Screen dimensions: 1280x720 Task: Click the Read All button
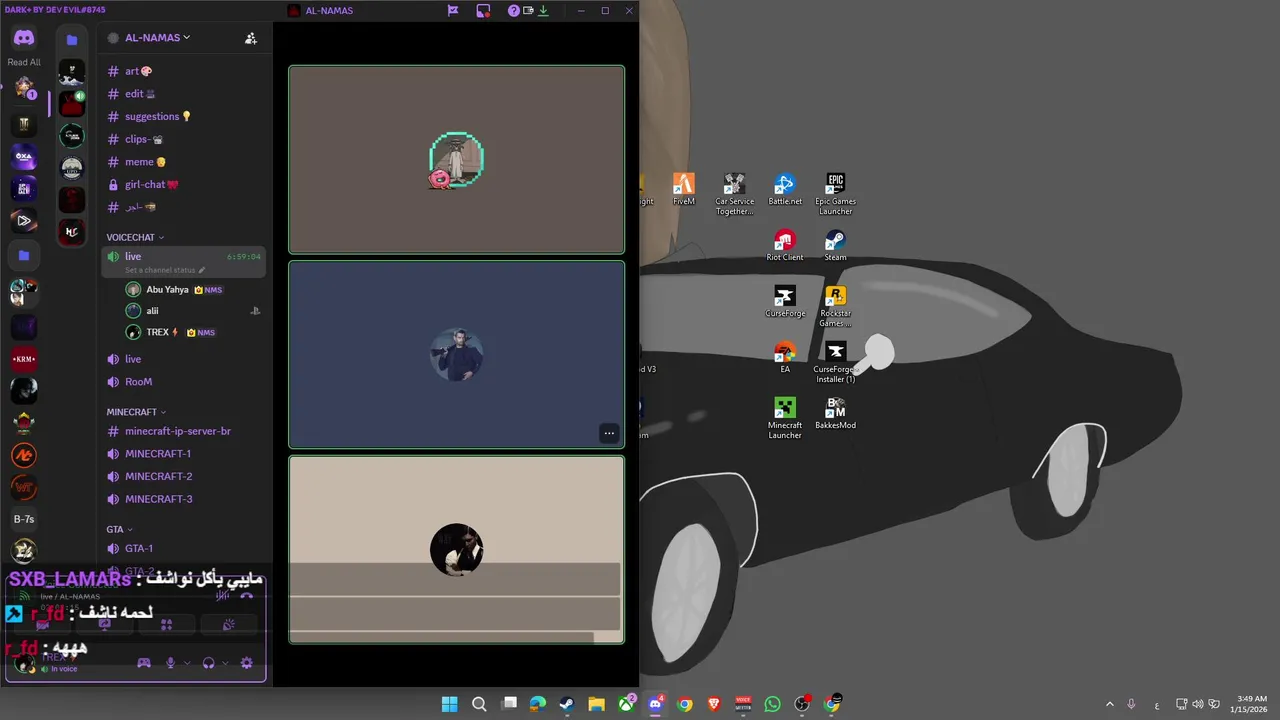[24, 62]
